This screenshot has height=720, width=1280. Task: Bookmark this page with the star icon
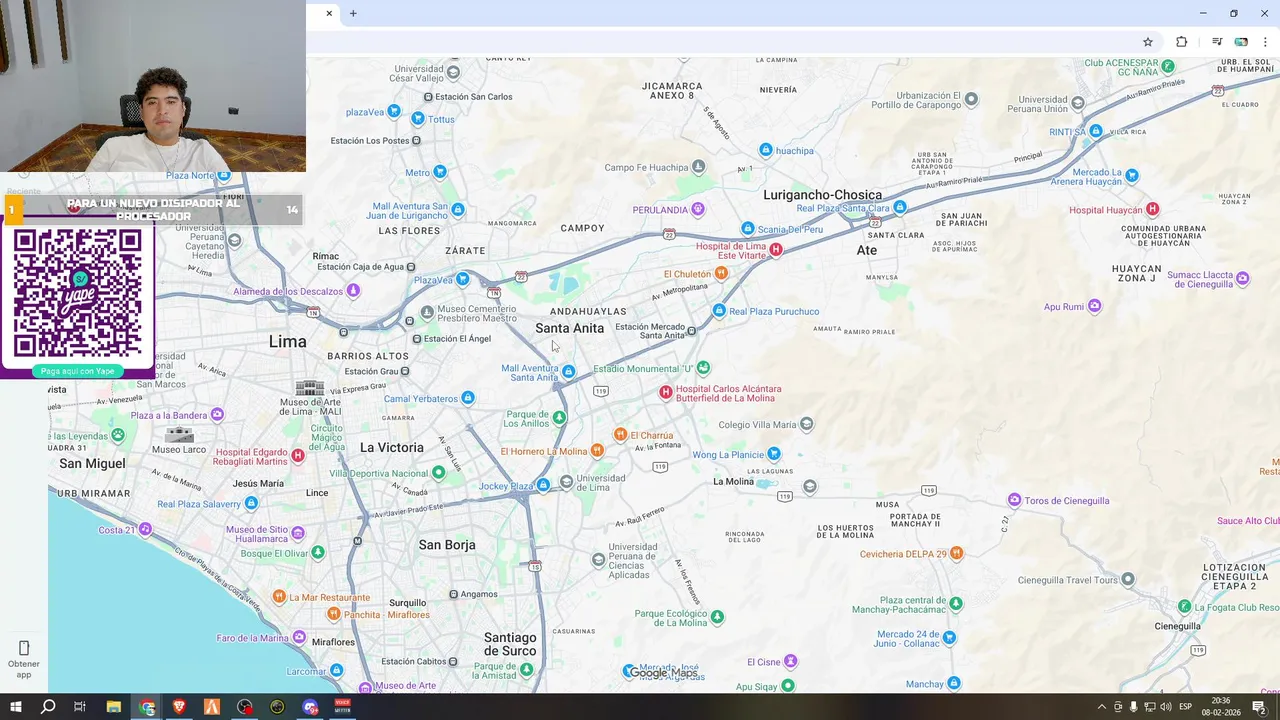tap(1148, 42)
